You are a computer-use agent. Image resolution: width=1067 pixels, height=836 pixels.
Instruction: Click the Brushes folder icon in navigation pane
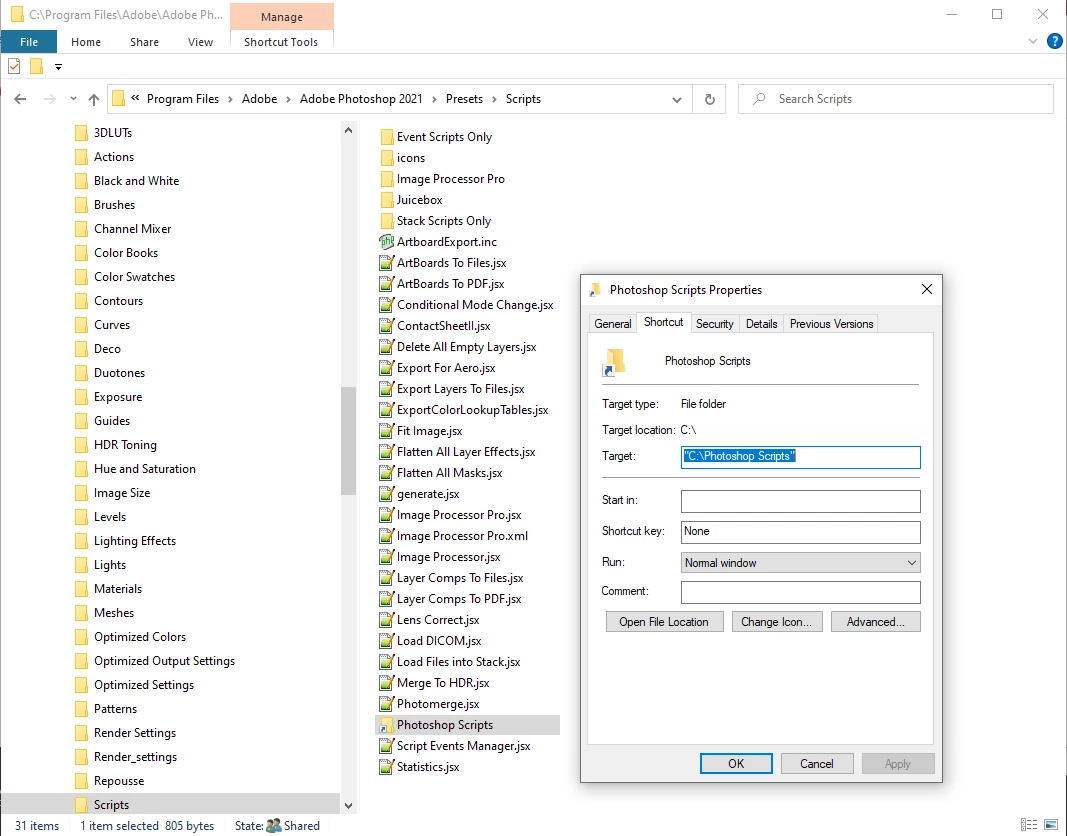click(81, 205)
